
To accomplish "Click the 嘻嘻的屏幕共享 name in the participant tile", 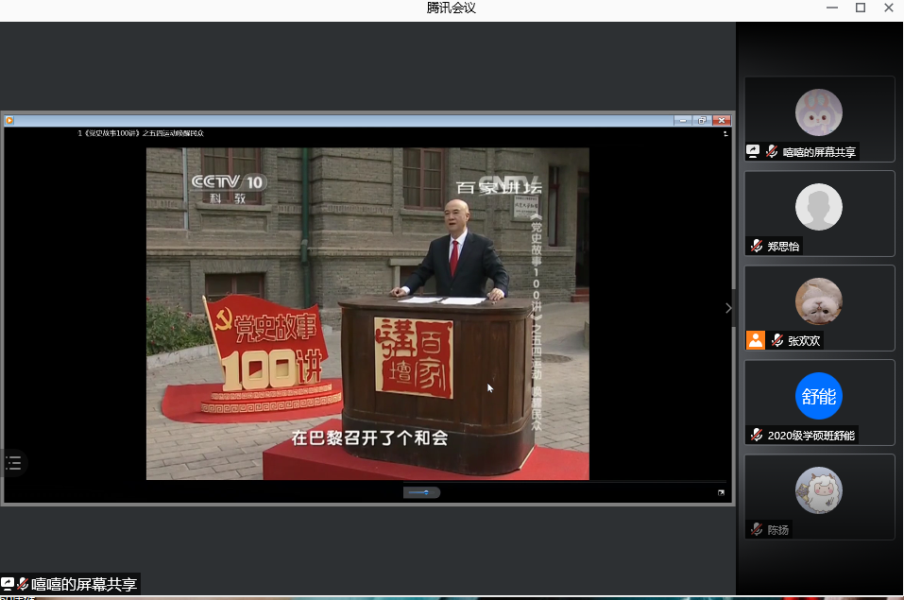I will (x=819, y=152).
